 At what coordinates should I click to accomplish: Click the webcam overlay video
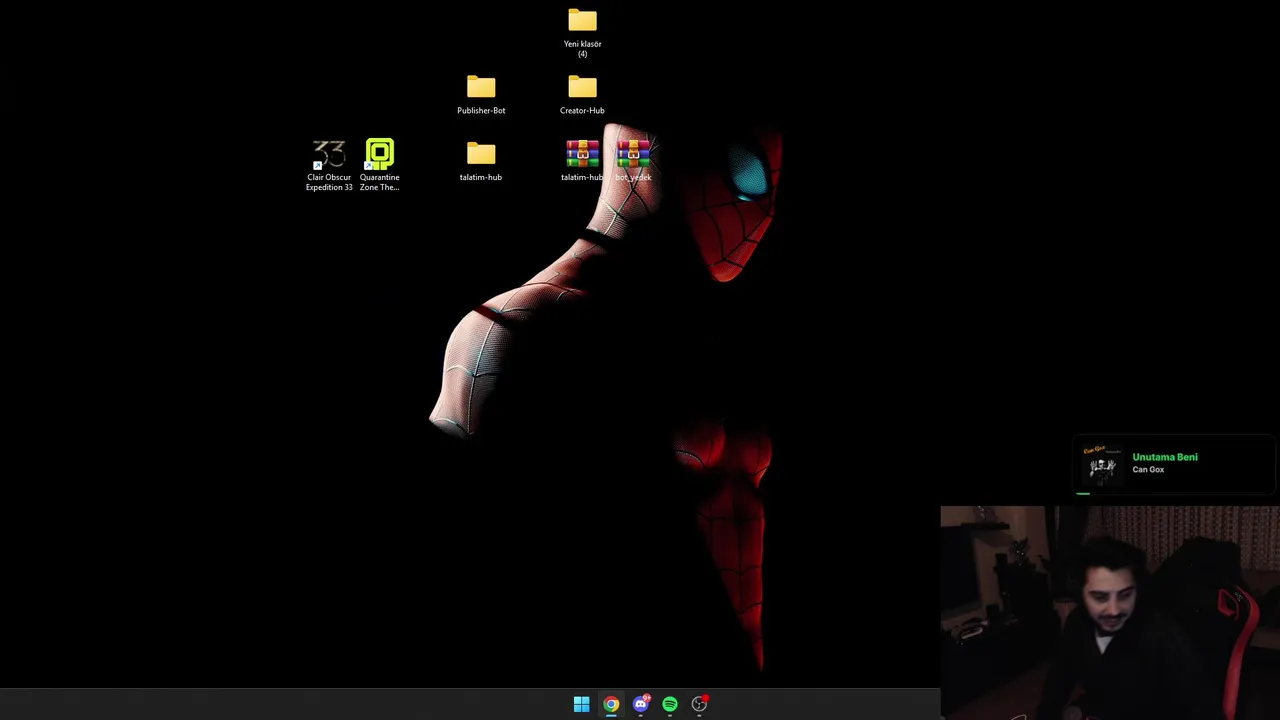(x=1110, y=613)
